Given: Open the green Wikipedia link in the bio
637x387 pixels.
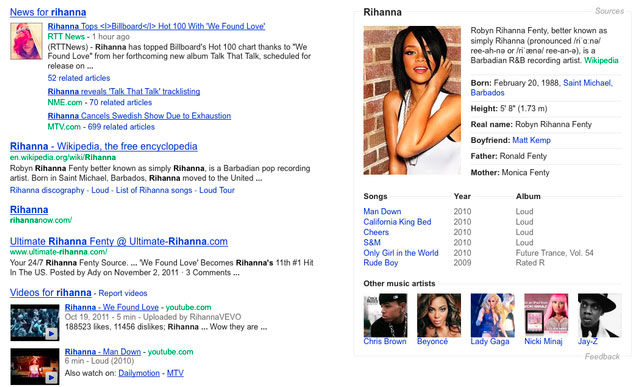Looking at the screenshot, I should click(601, 61).
